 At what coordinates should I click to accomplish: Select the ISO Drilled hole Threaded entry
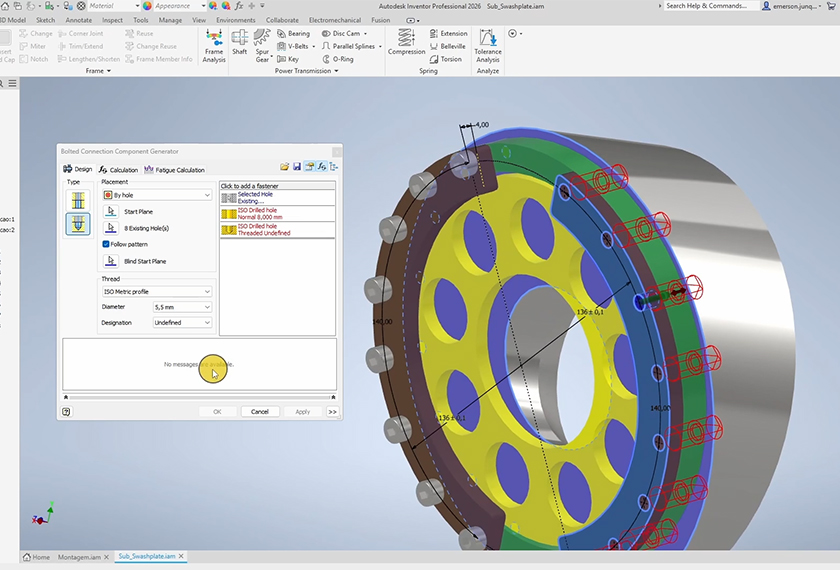pos(264,230)
